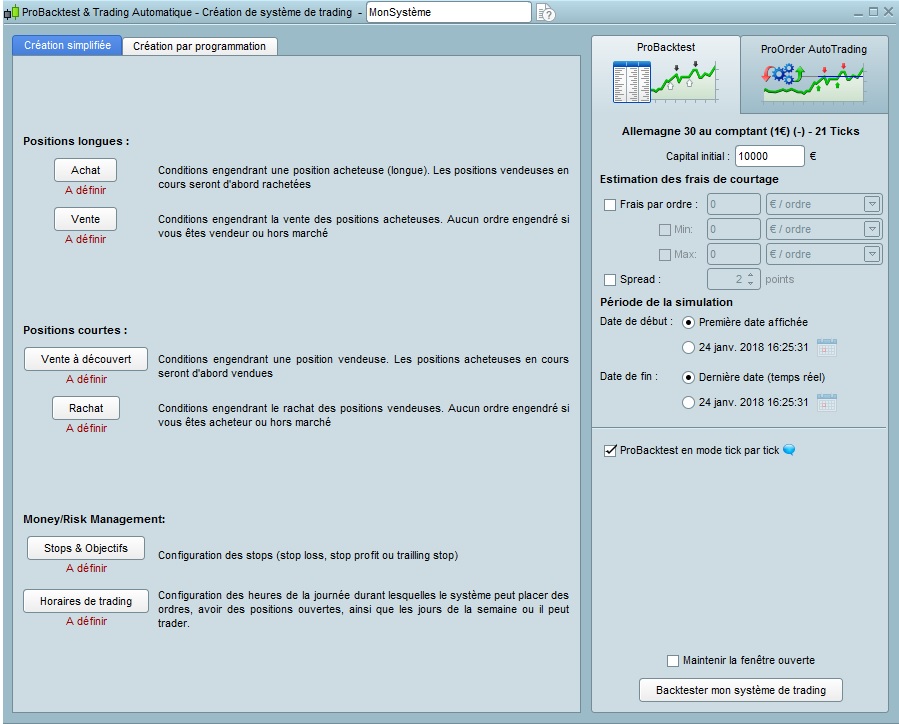Tick the Min fee checkbox

point(665,230)
